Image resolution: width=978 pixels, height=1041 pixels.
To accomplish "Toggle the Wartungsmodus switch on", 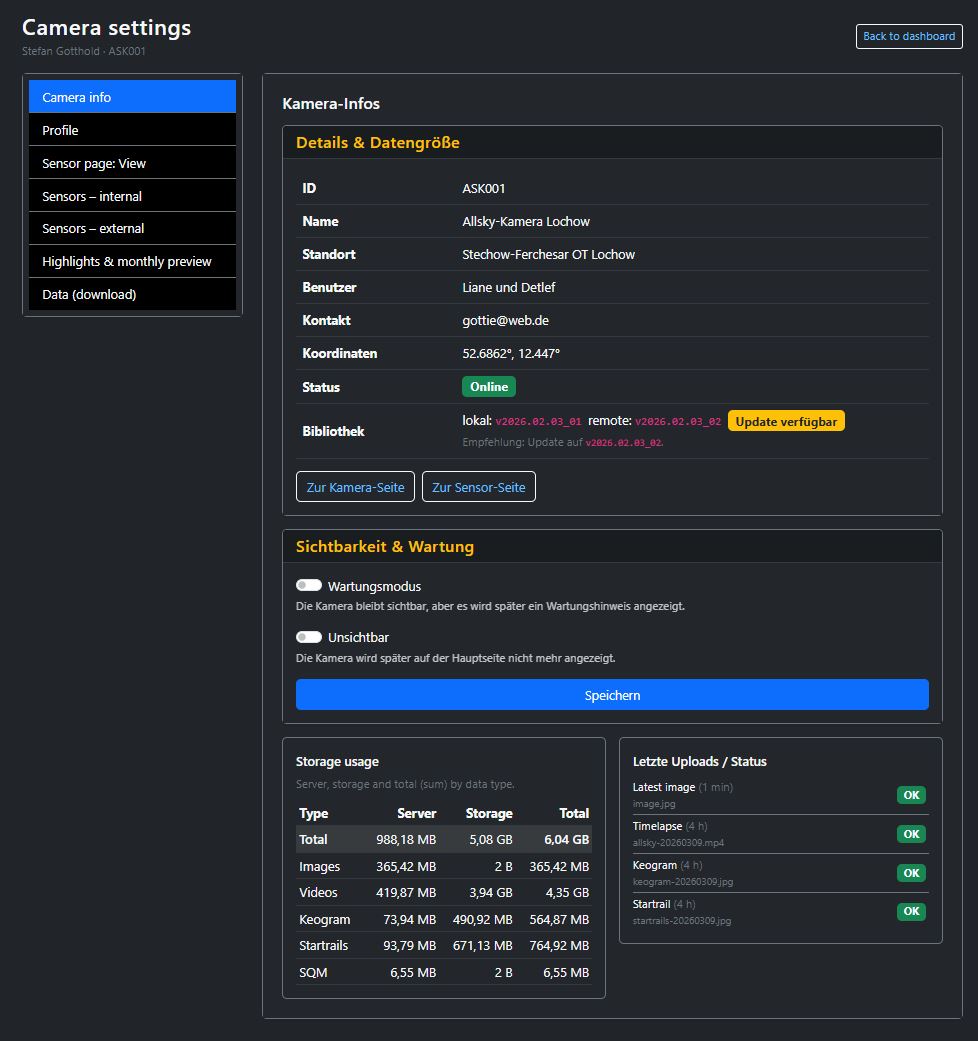I will 309,585.
